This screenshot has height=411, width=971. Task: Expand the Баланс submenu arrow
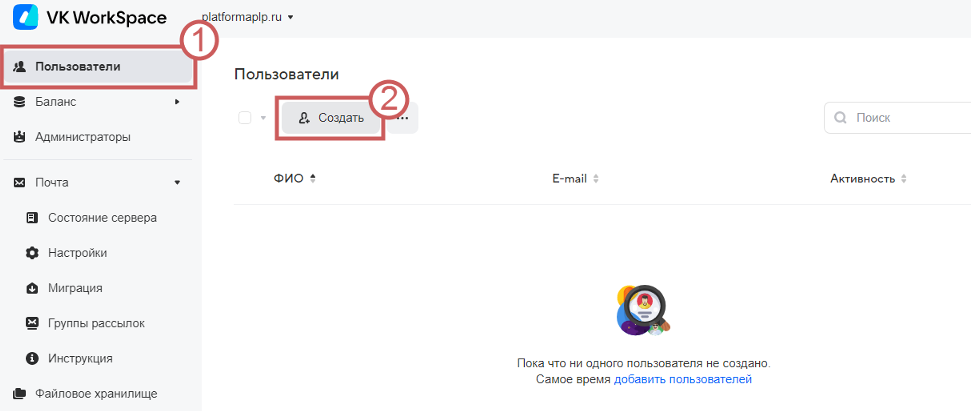pos(177,101)
